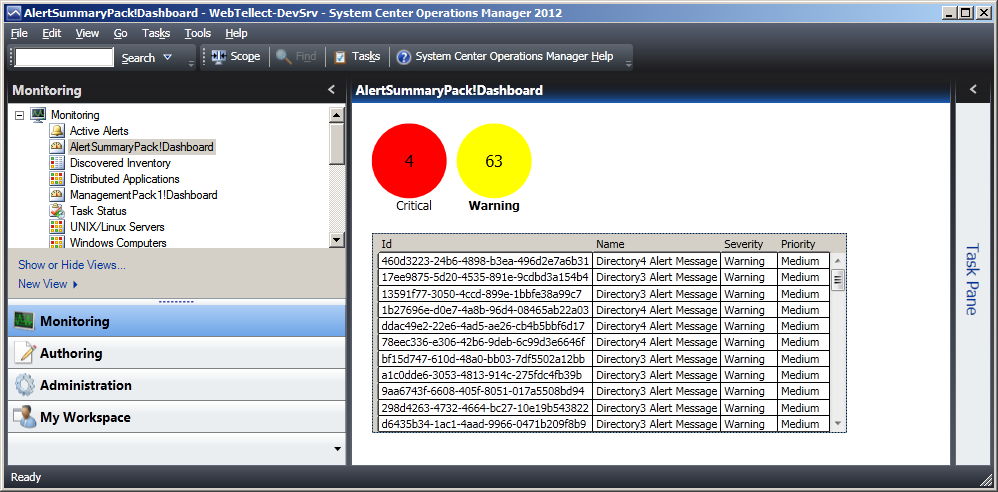Click the yellow Warning alerts circle
The width and height of the screenshot is (998, 492).
click(494, 161)
